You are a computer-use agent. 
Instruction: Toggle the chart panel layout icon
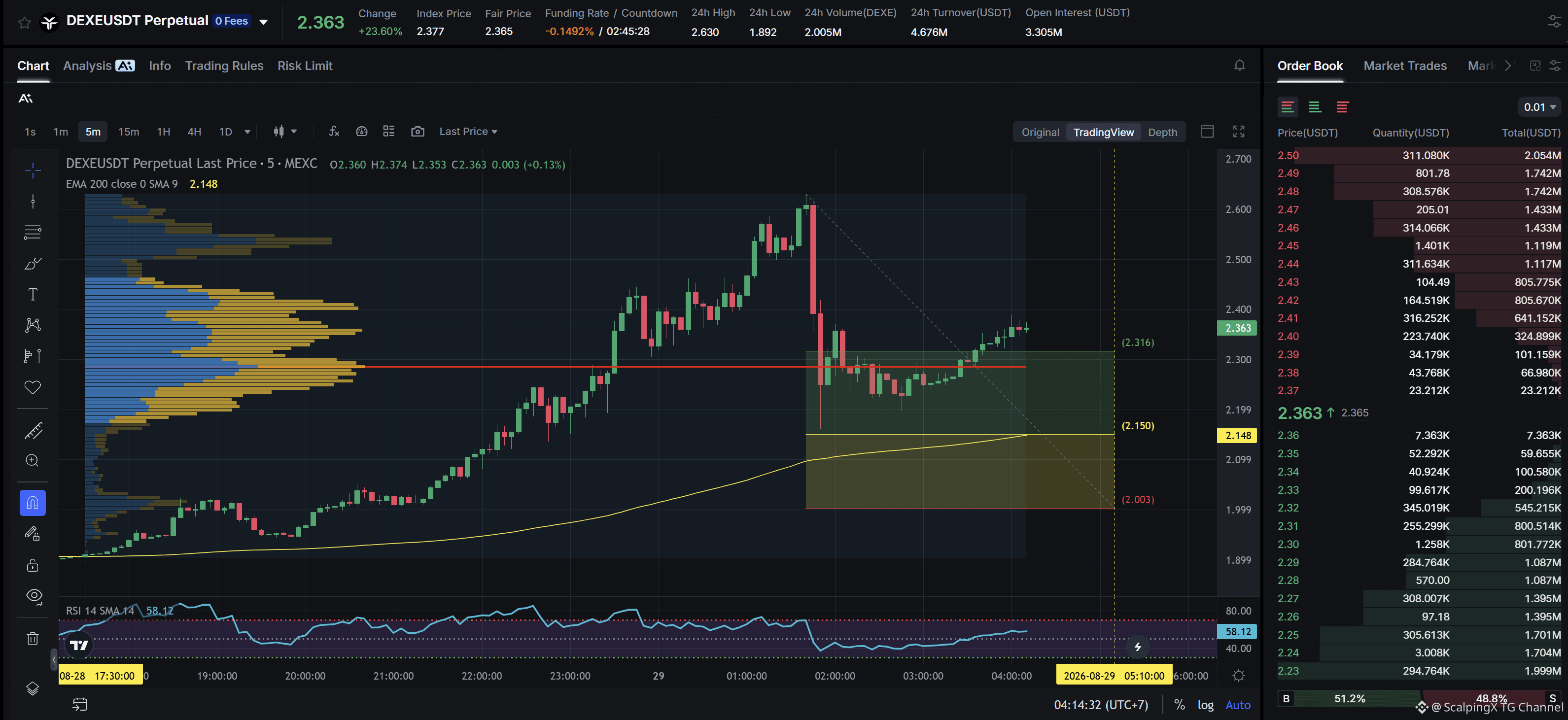click(1208, 132)
